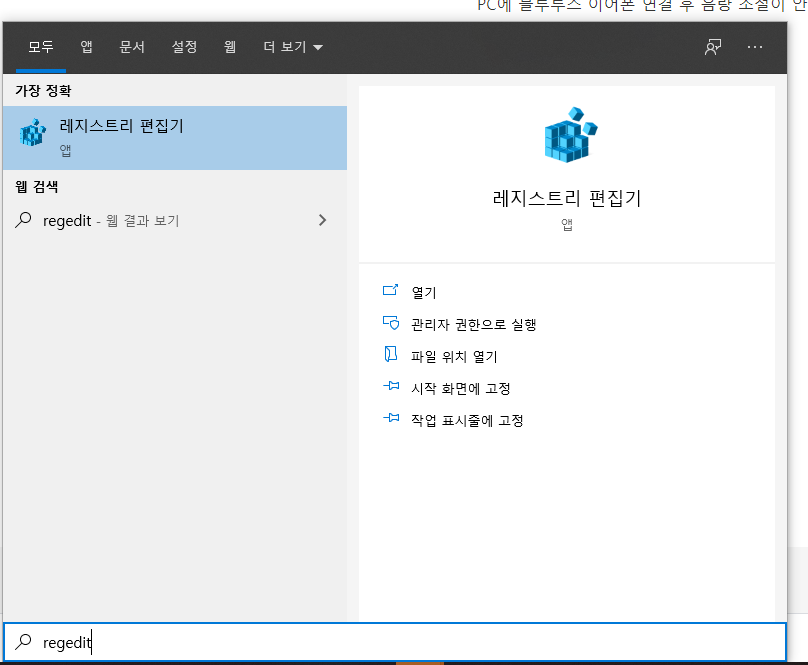Click the 레지스트리 편집기 title in preview pane
Viewport: 808px width, 665px height.
[x=567, y=198]
